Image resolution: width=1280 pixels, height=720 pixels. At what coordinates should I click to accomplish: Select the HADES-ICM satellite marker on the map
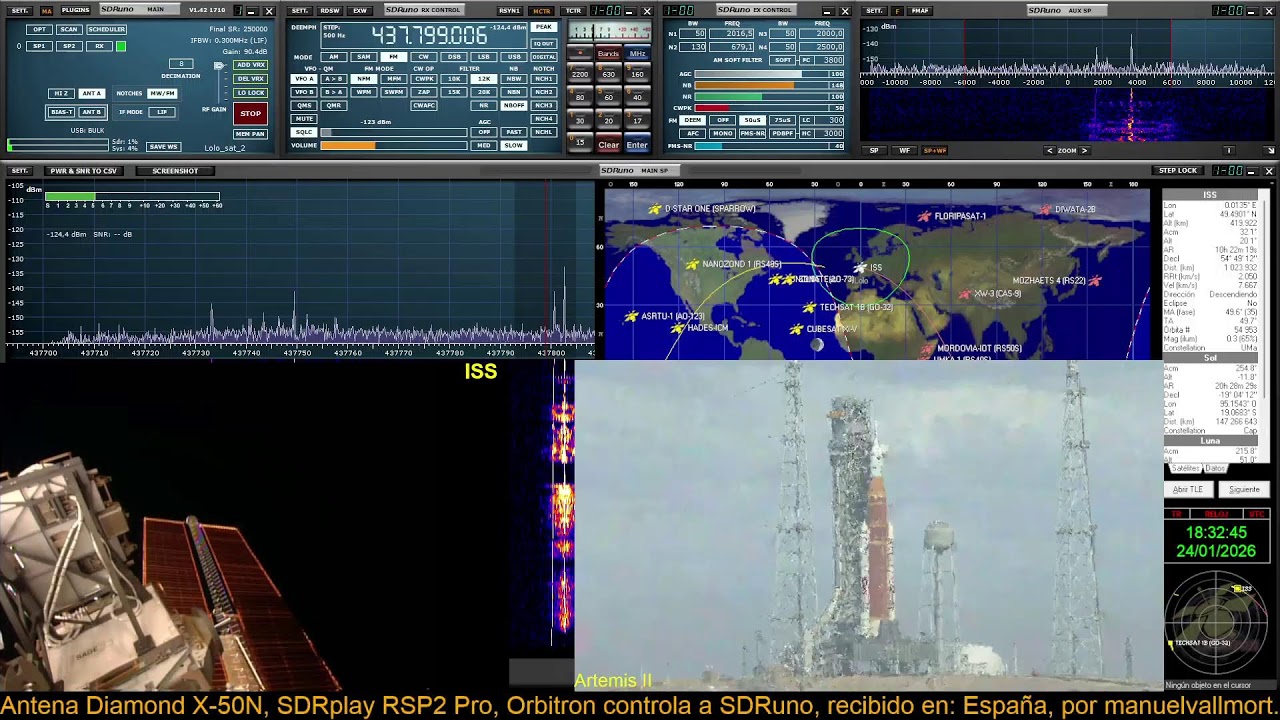coord(678,328)
